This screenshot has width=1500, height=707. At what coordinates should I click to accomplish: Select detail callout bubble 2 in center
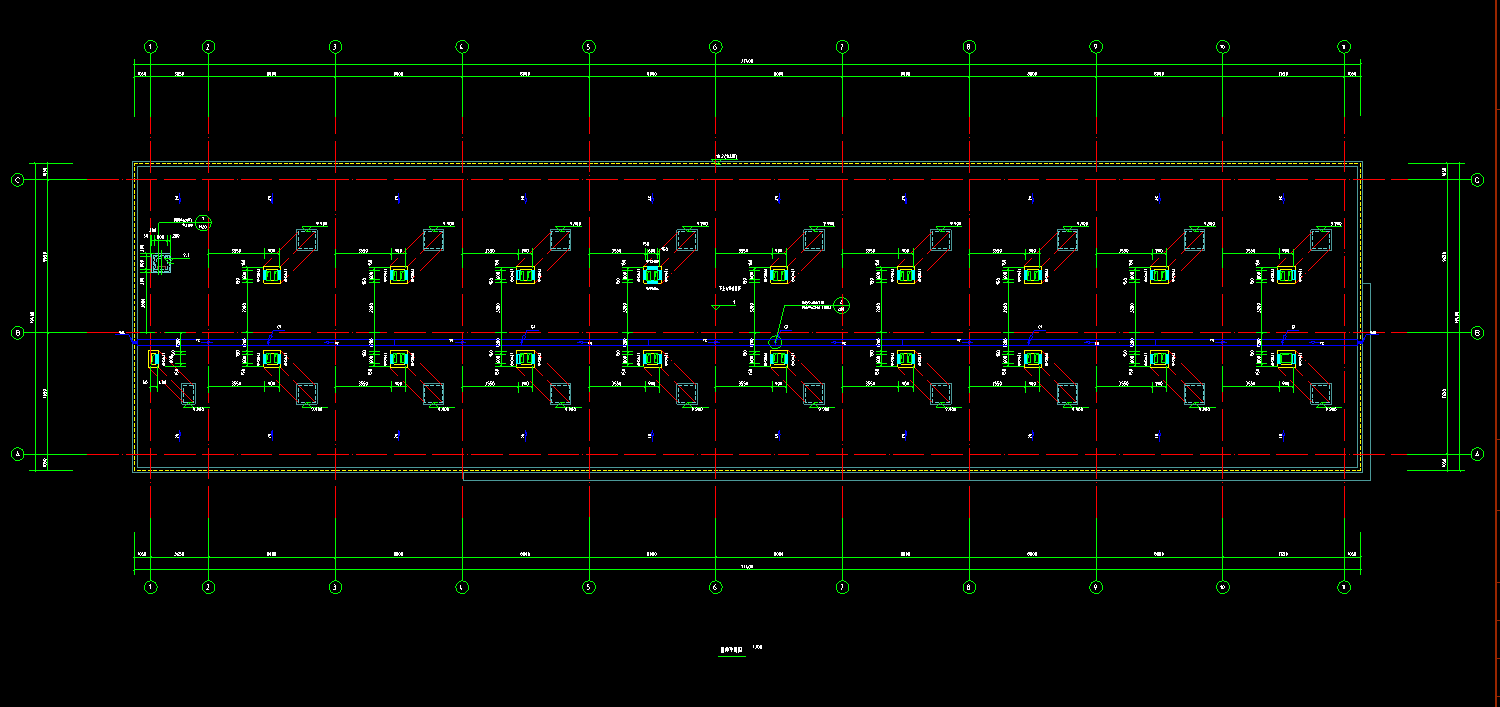point(842,304)
